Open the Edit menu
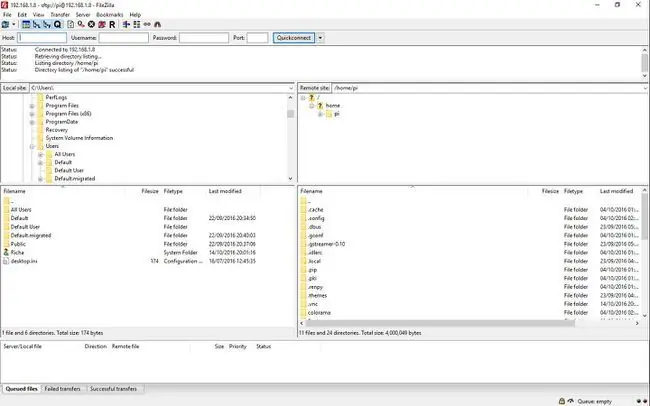650x406 pixels. [x=22, y=15]
